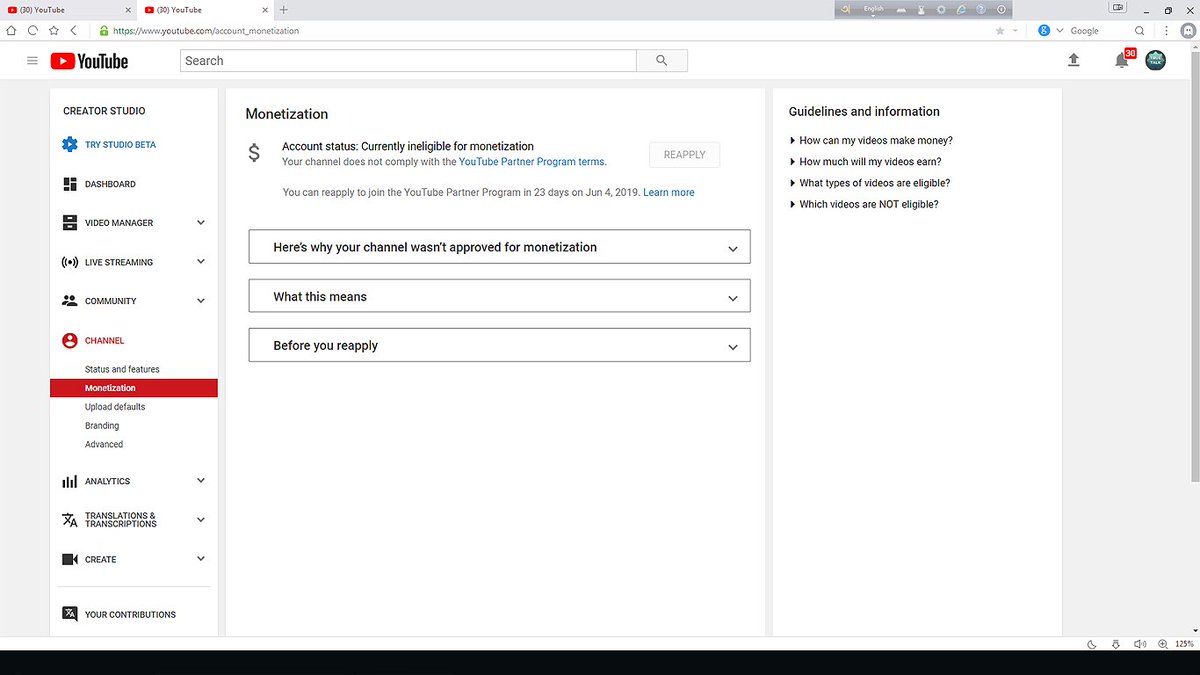Expand the Analytics section chevron

pyautogui.click(x=200, y=481)
